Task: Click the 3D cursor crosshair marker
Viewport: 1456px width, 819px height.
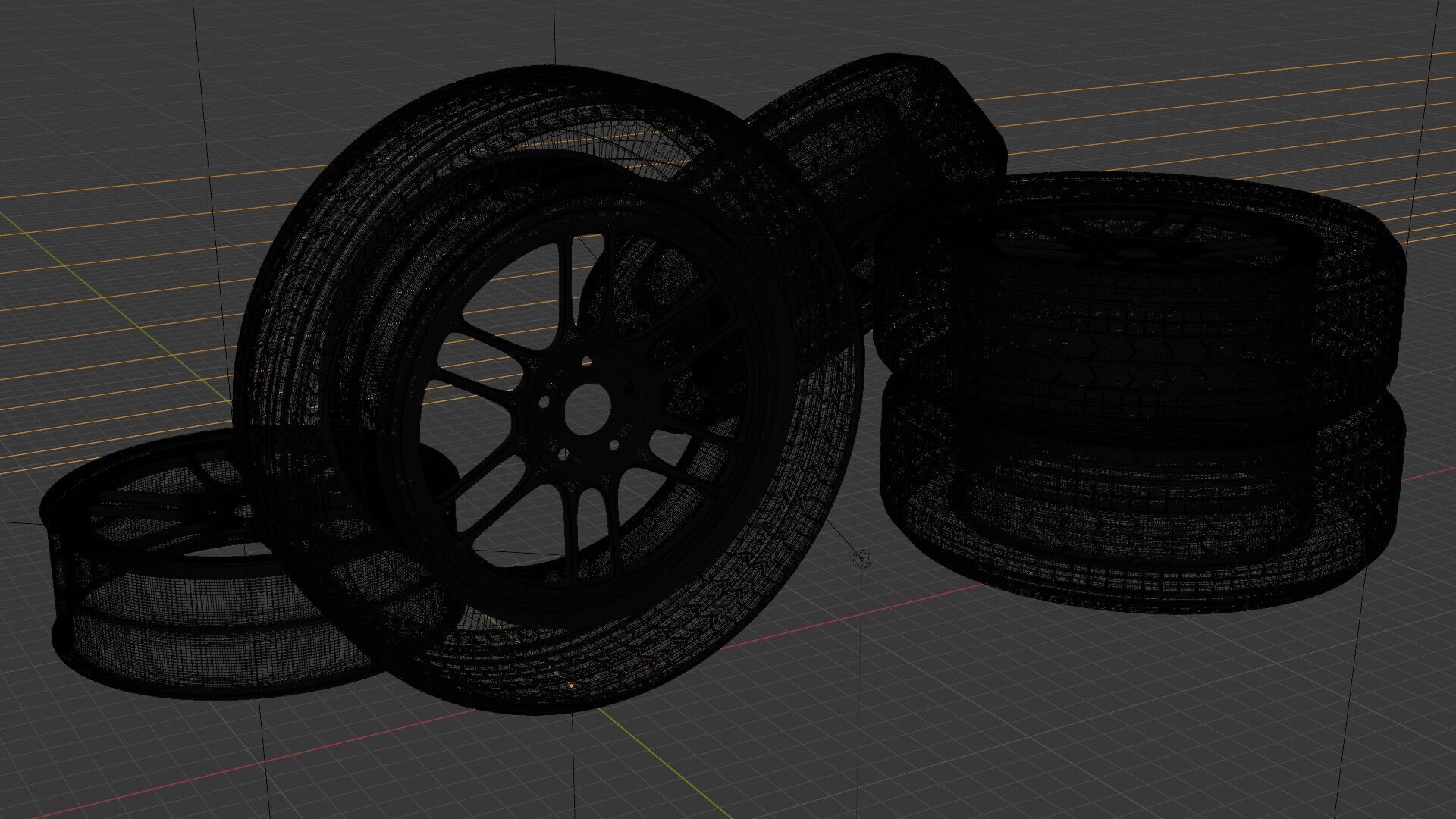Action: click(x=862, y=560)
